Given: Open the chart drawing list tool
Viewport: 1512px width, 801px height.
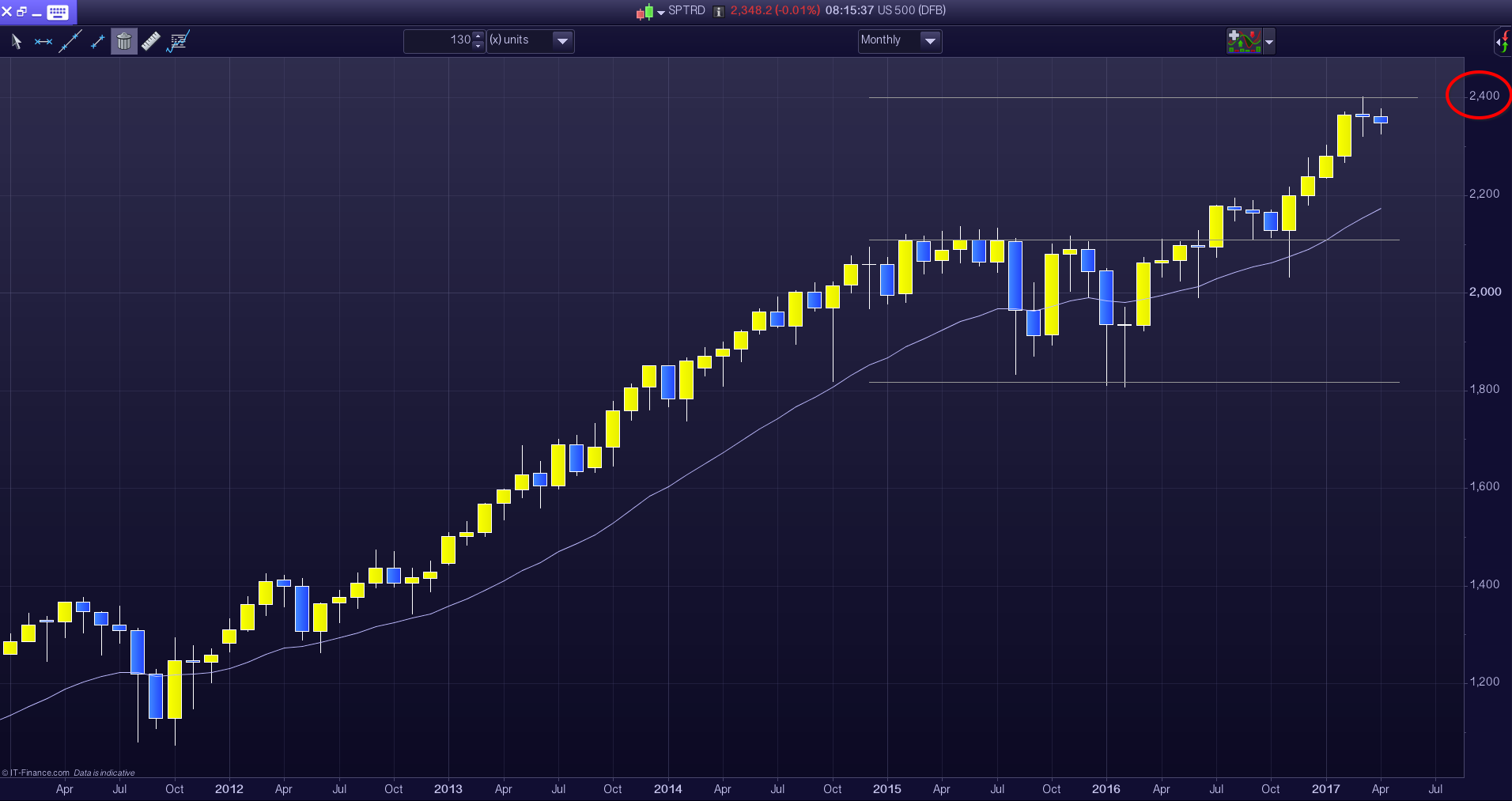Looking at the screenshot, I should coord(178,41).
